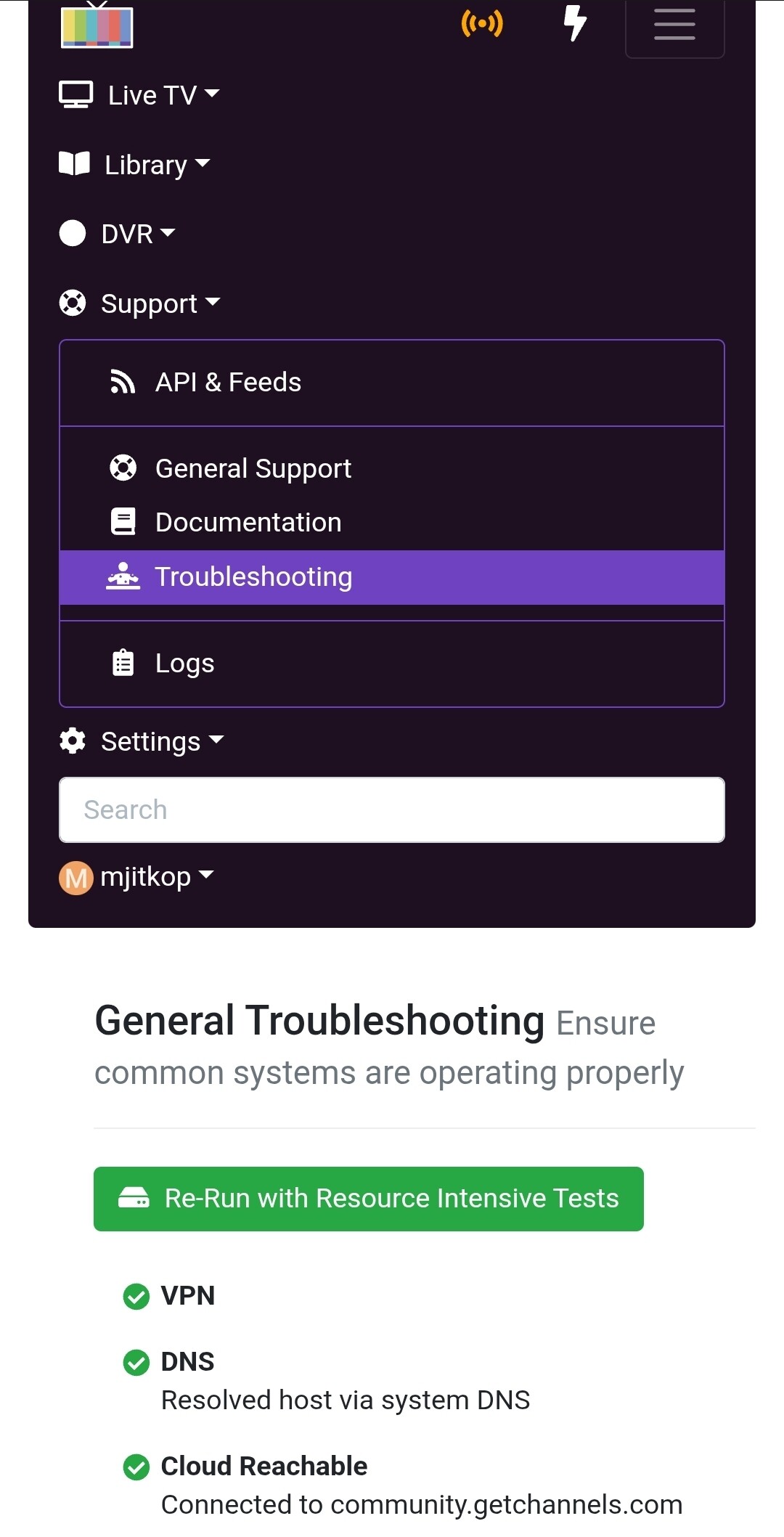
Task: Expand the Live TV dropdown
Action: pyautogui.click(x=139, y=95)
